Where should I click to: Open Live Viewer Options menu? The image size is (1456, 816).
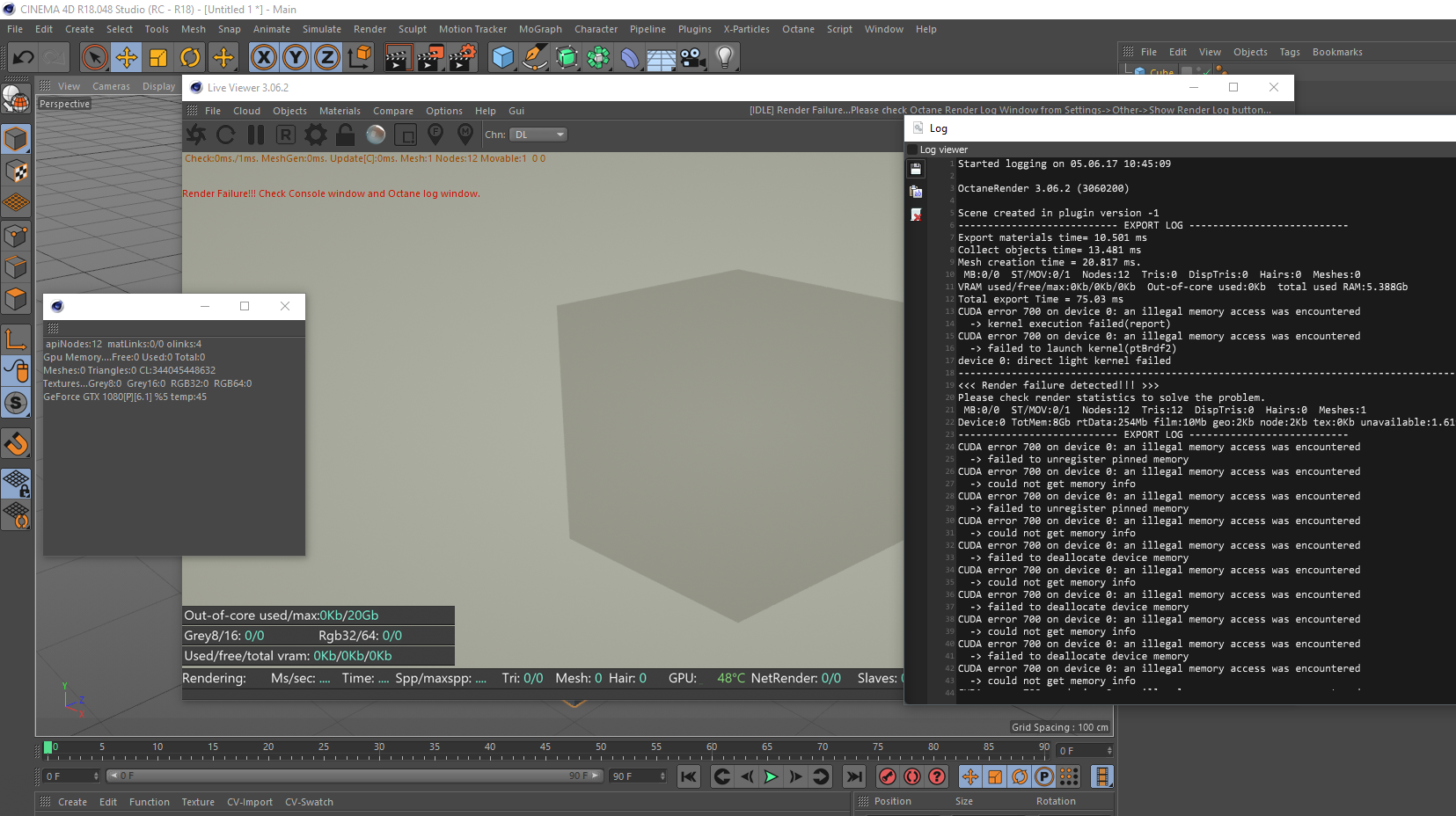(444, 111)
